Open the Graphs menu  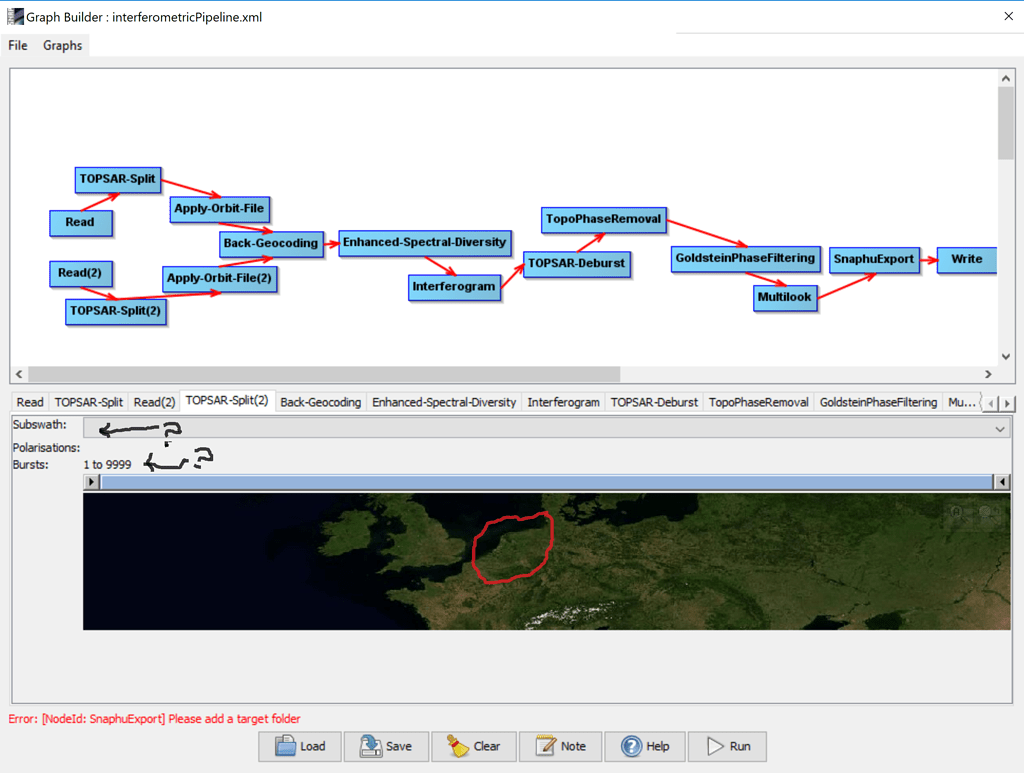tap(61, 45)
